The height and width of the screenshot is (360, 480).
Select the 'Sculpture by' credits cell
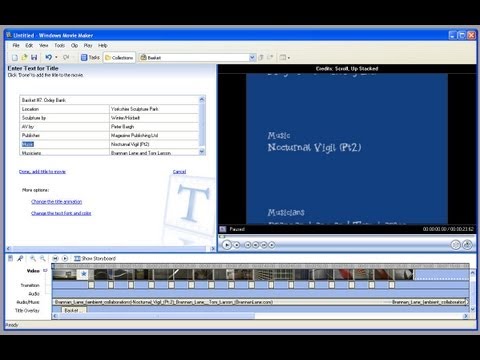click(x=64, y=118)
